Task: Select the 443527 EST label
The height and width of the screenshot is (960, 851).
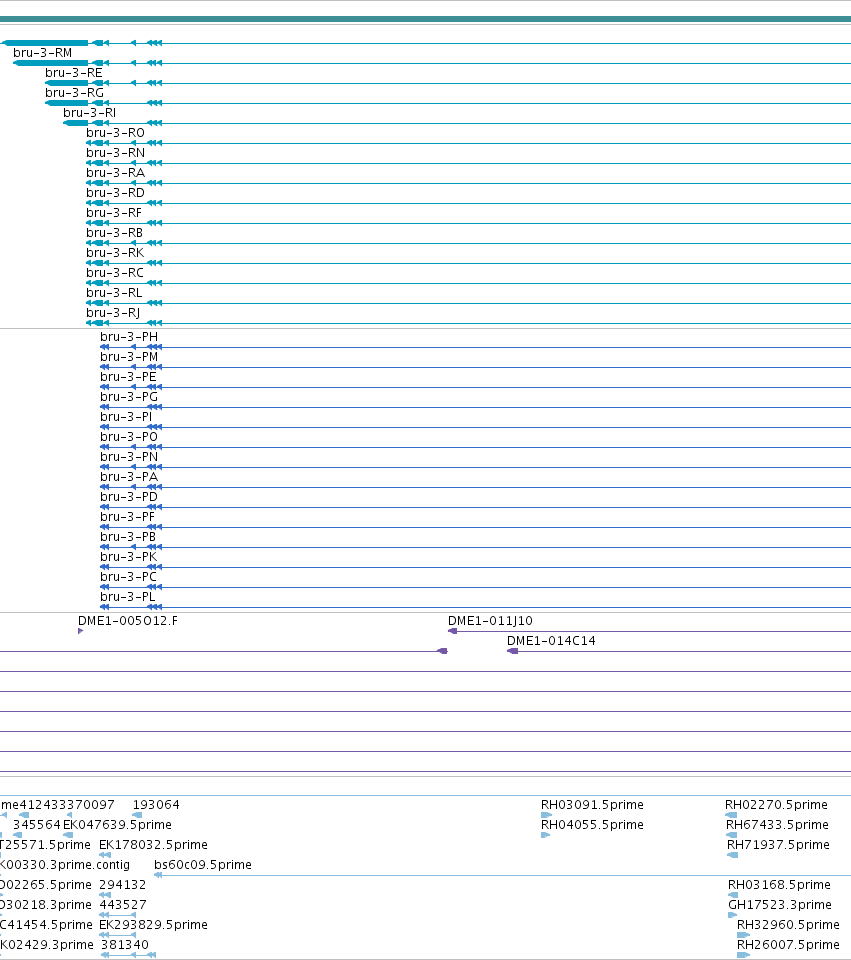Action: 123,905
